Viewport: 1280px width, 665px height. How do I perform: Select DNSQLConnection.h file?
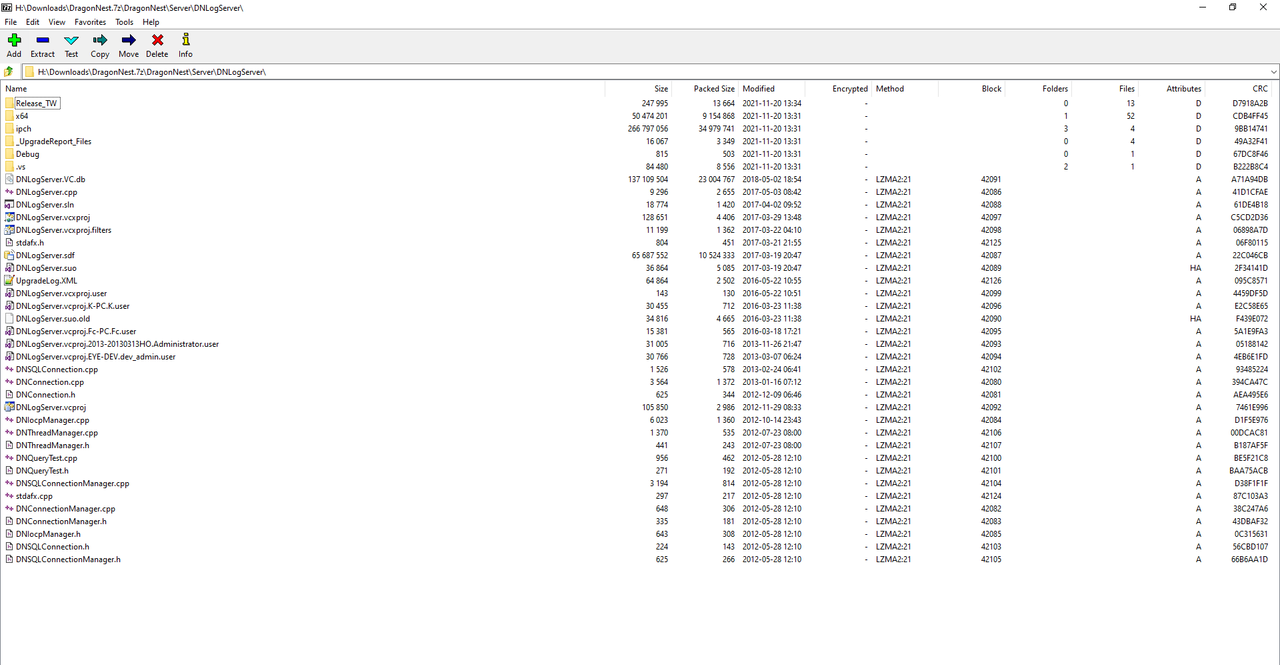pos(52,546)
